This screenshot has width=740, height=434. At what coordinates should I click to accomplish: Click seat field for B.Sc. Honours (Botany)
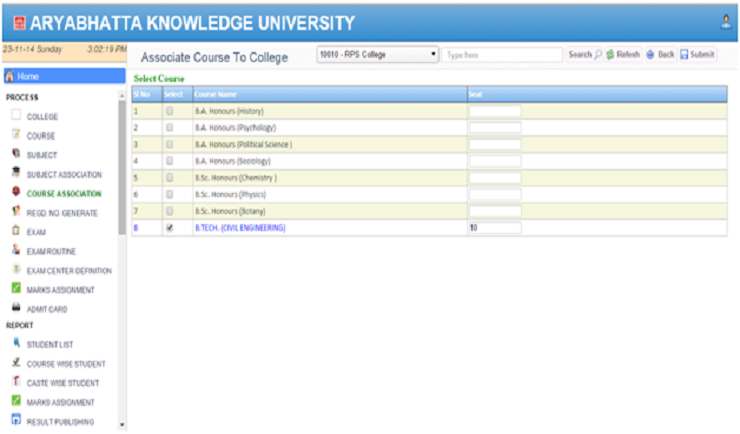pos(495,211)
